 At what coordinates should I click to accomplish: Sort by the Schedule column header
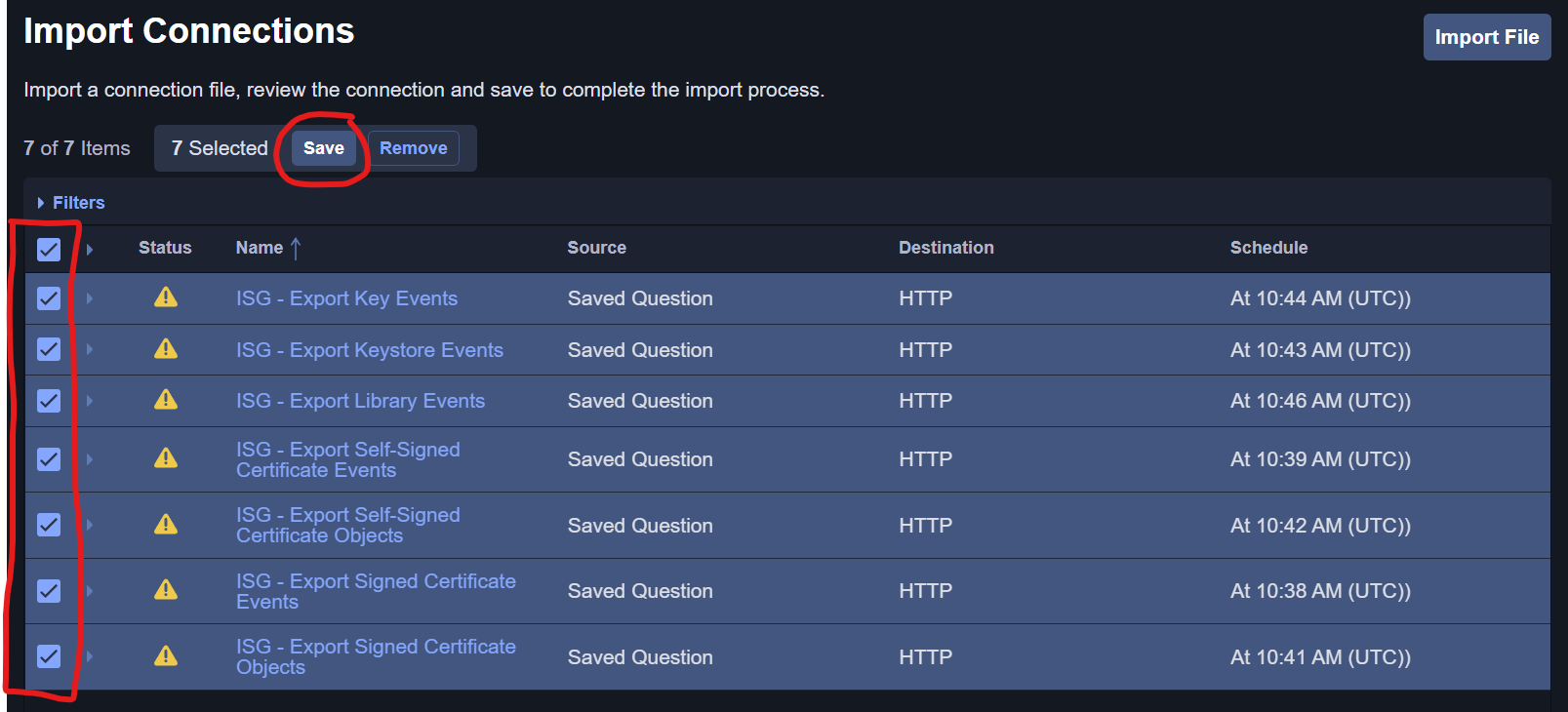tap(1267, 248)
